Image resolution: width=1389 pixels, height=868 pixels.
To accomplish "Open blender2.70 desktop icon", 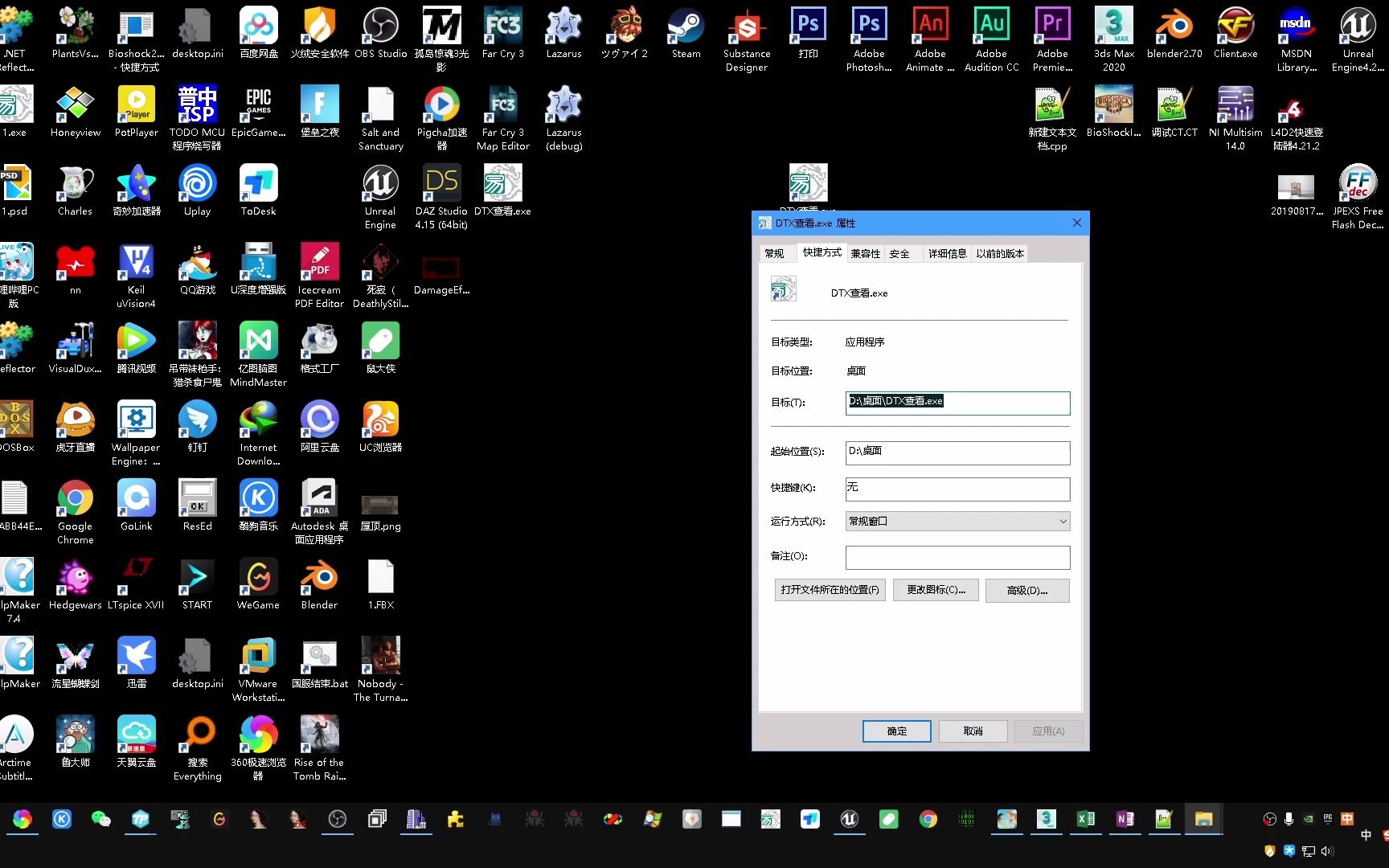I will [x=1174, y=34].
